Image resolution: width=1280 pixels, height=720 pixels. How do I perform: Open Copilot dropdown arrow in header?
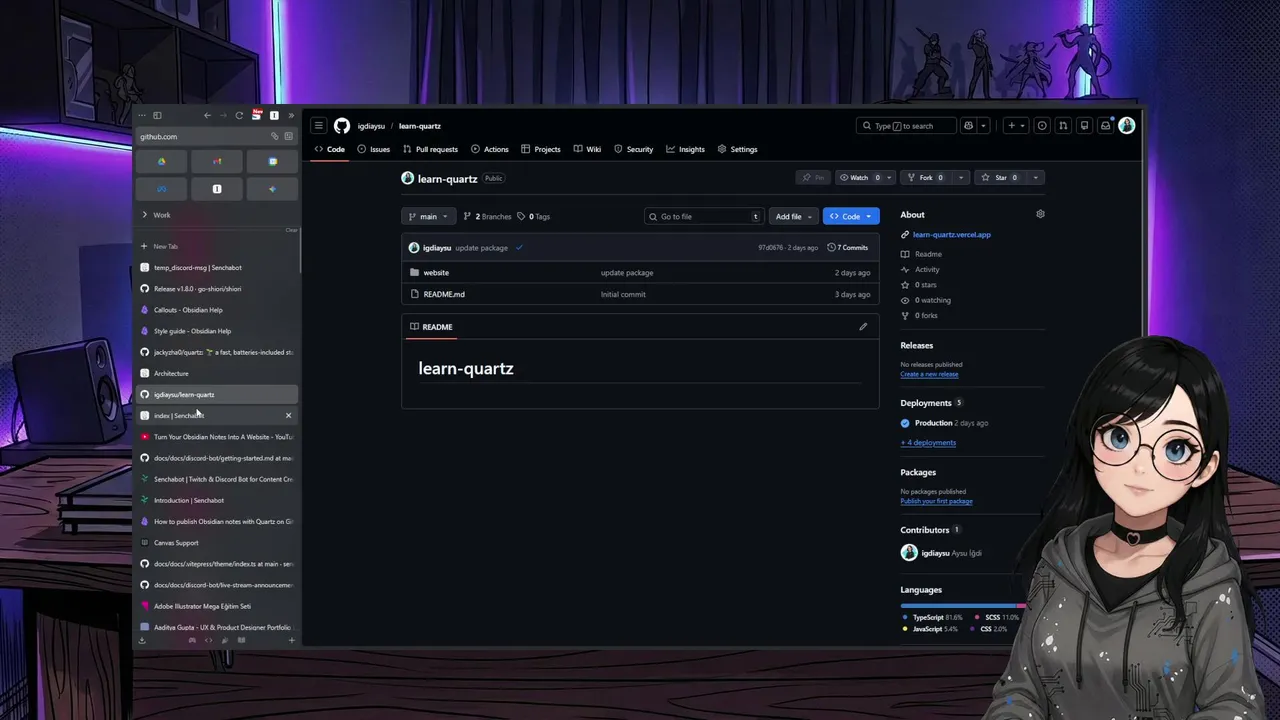pyautogui.click(x=985, y=126)
